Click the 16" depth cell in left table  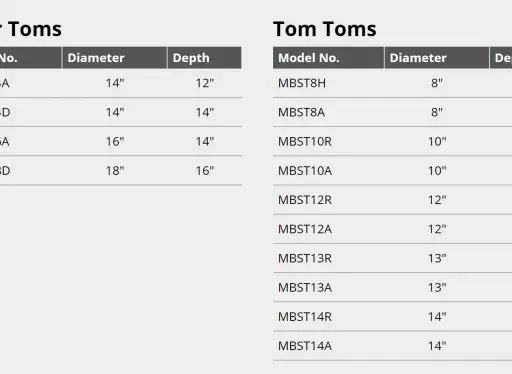tap(205, 171)
